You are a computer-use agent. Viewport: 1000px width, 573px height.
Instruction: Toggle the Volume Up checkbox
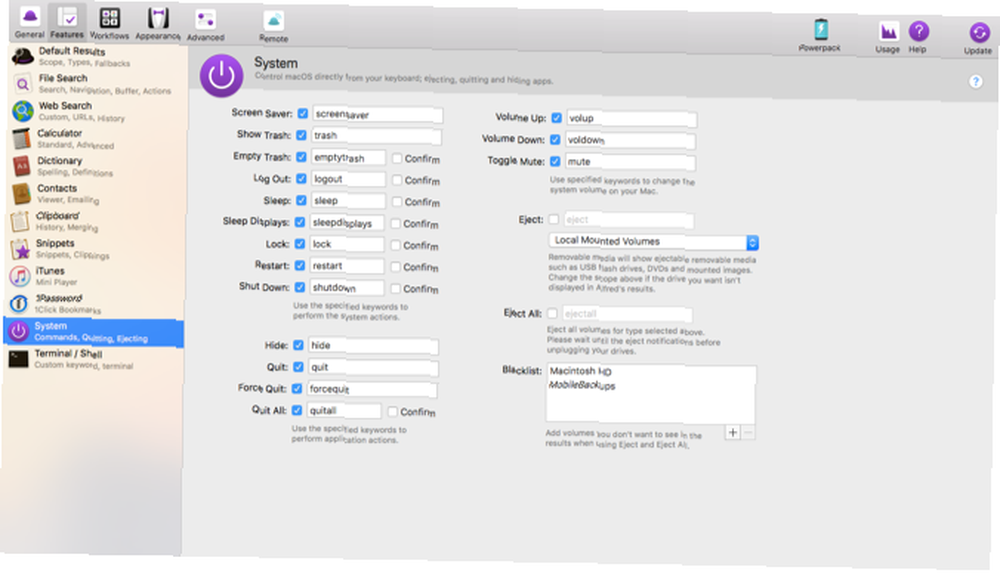tap(557, 118)
